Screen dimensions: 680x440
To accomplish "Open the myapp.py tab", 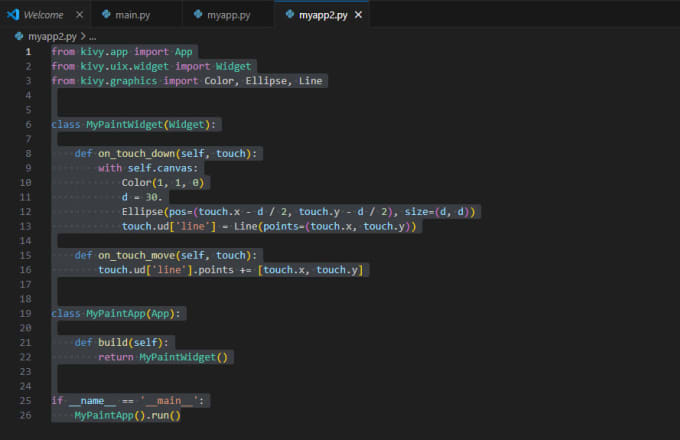I will (x=229, y=15).
